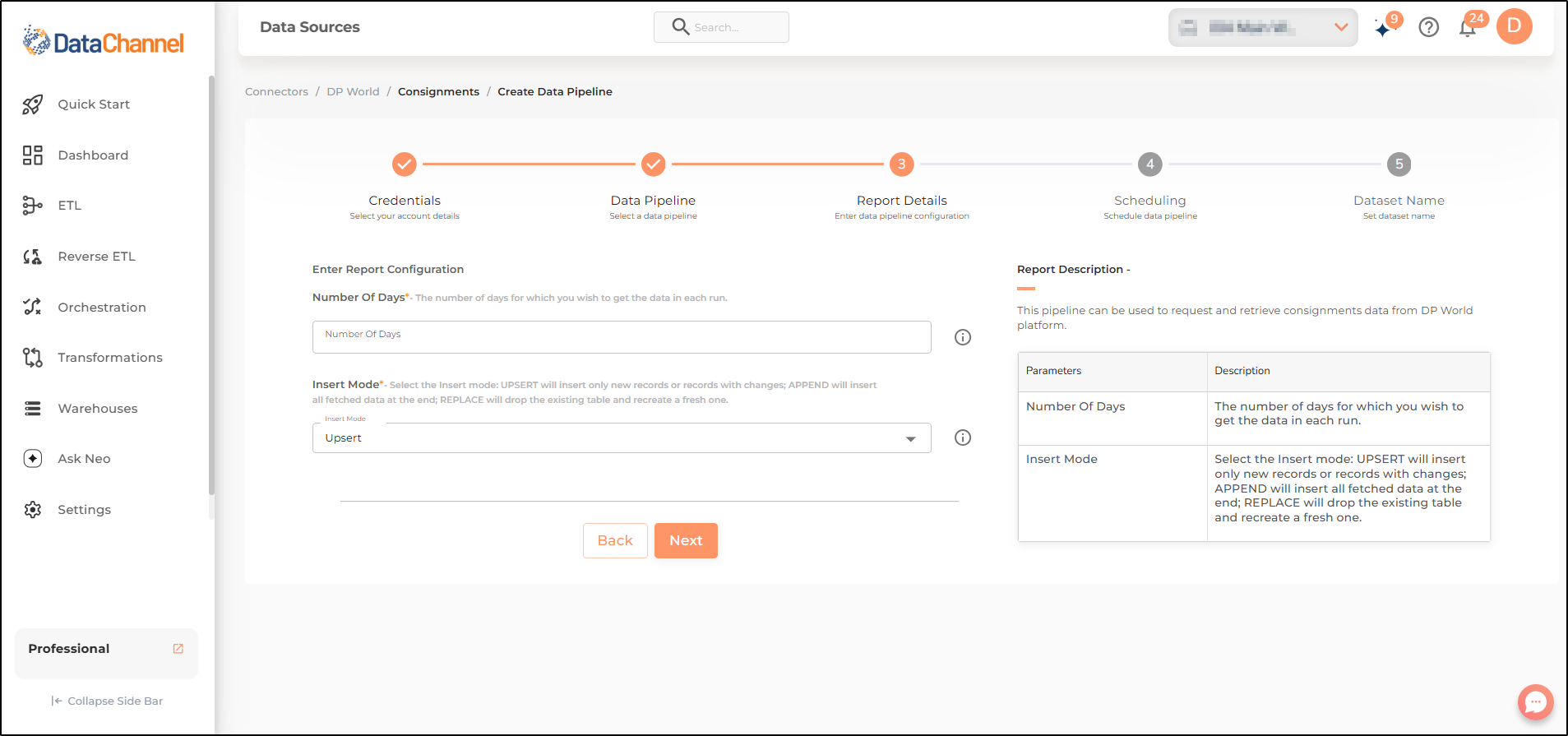Click the Back button
Viewport: 1568px width, 736px height.
615,541
